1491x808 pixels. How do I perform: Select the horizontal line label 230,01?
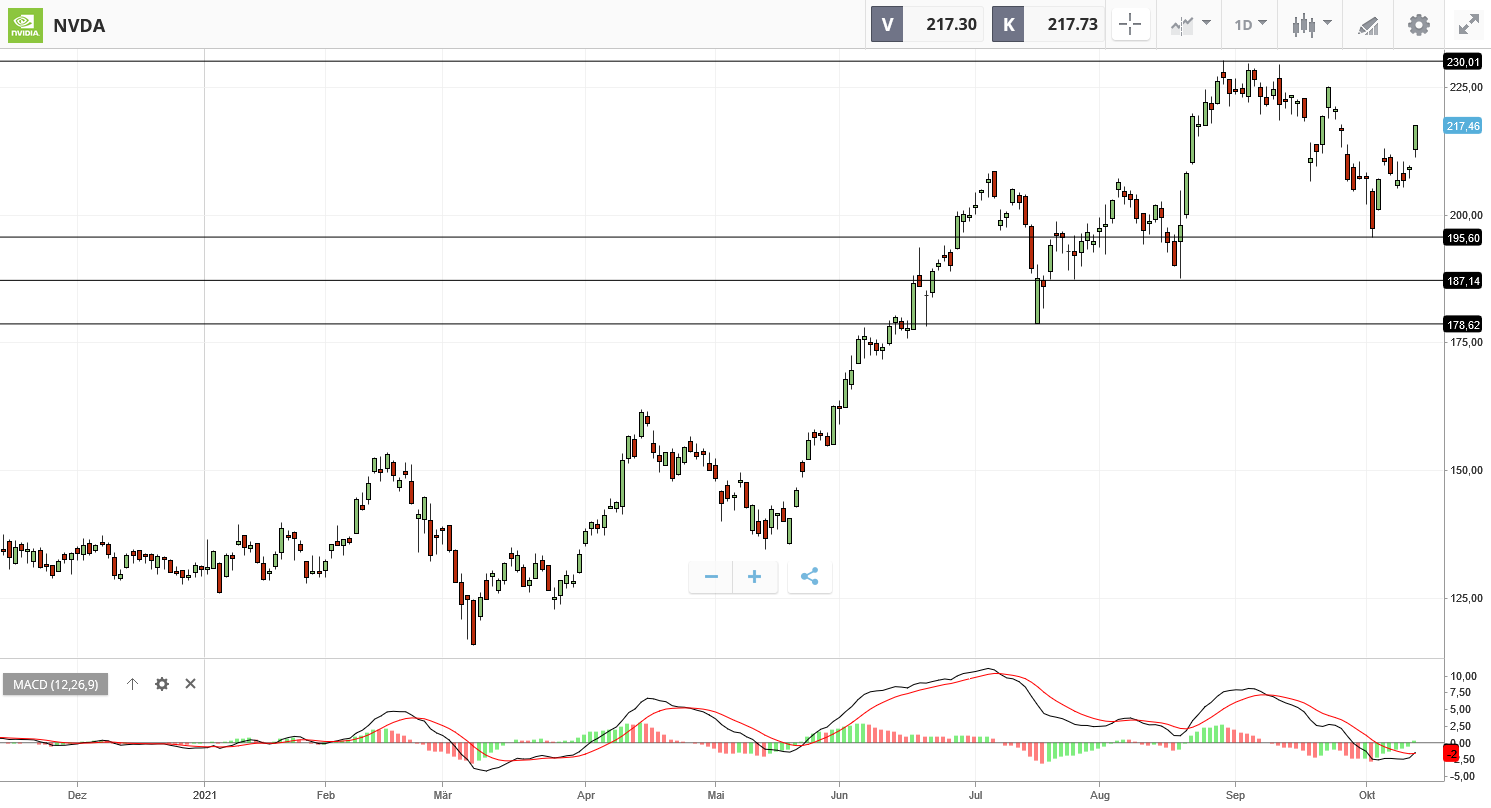coord(1463,62)
